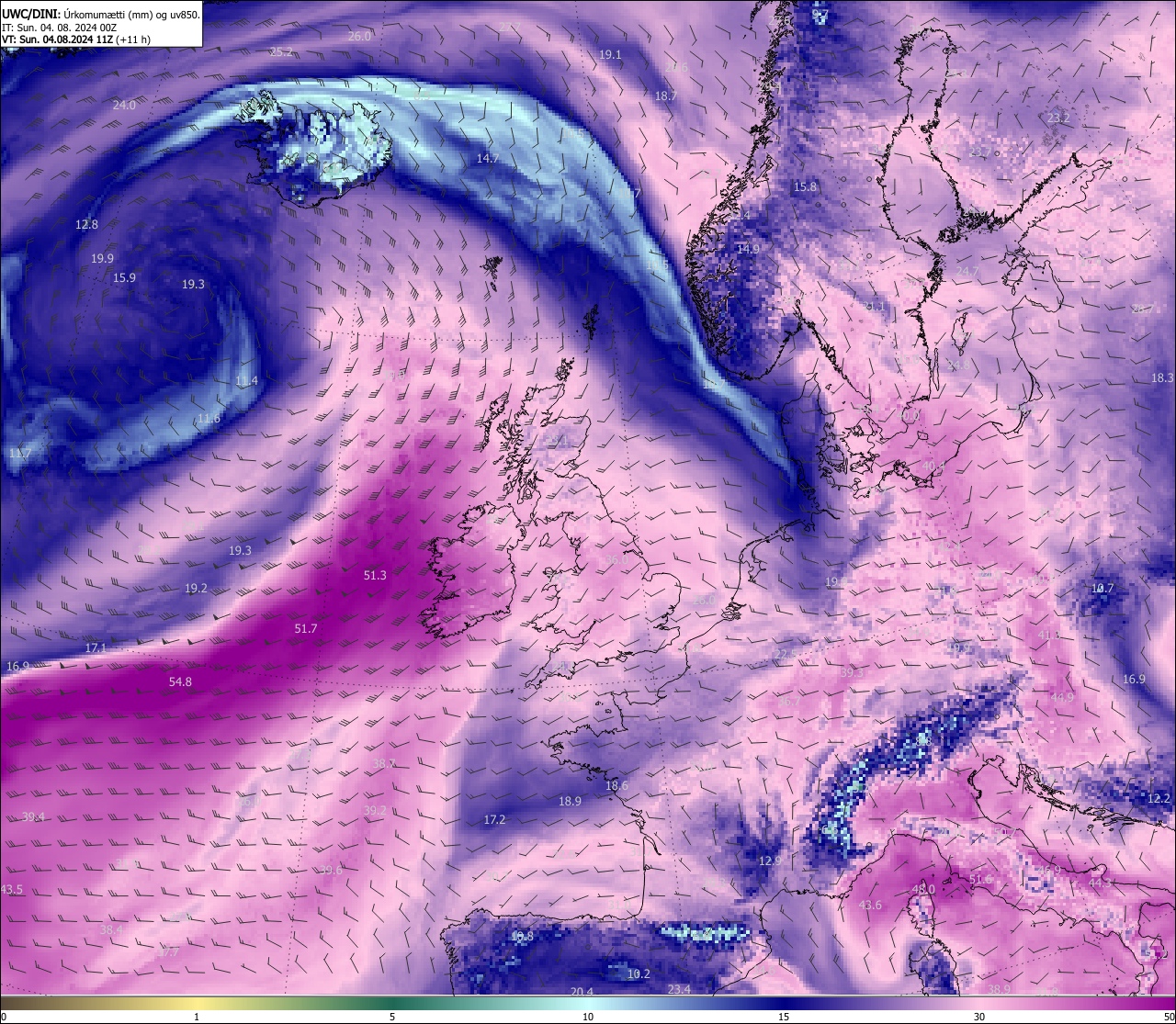1176x1024 pixels.
Task: Select the 19.9 value in the low
Action: point(103,258)
